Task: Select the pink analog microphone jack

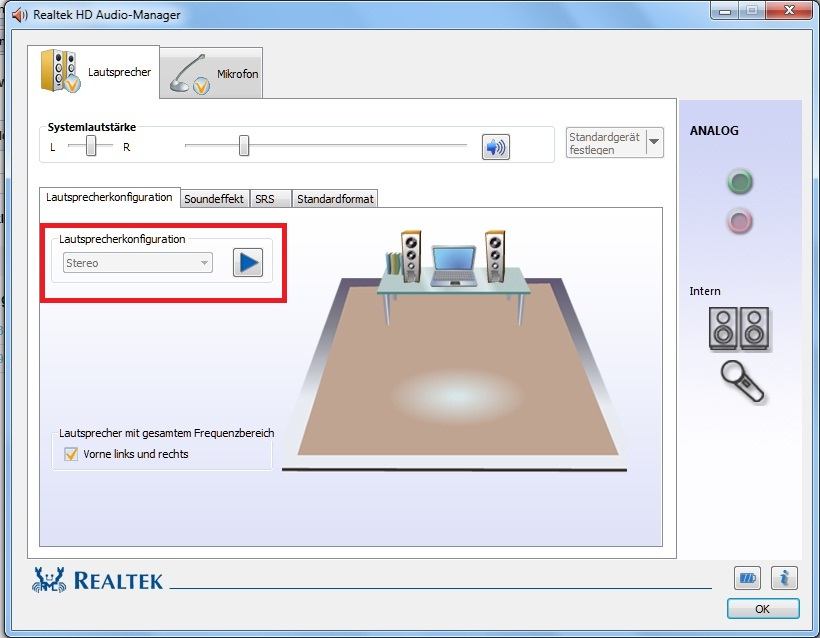Action: pos(739,221)
